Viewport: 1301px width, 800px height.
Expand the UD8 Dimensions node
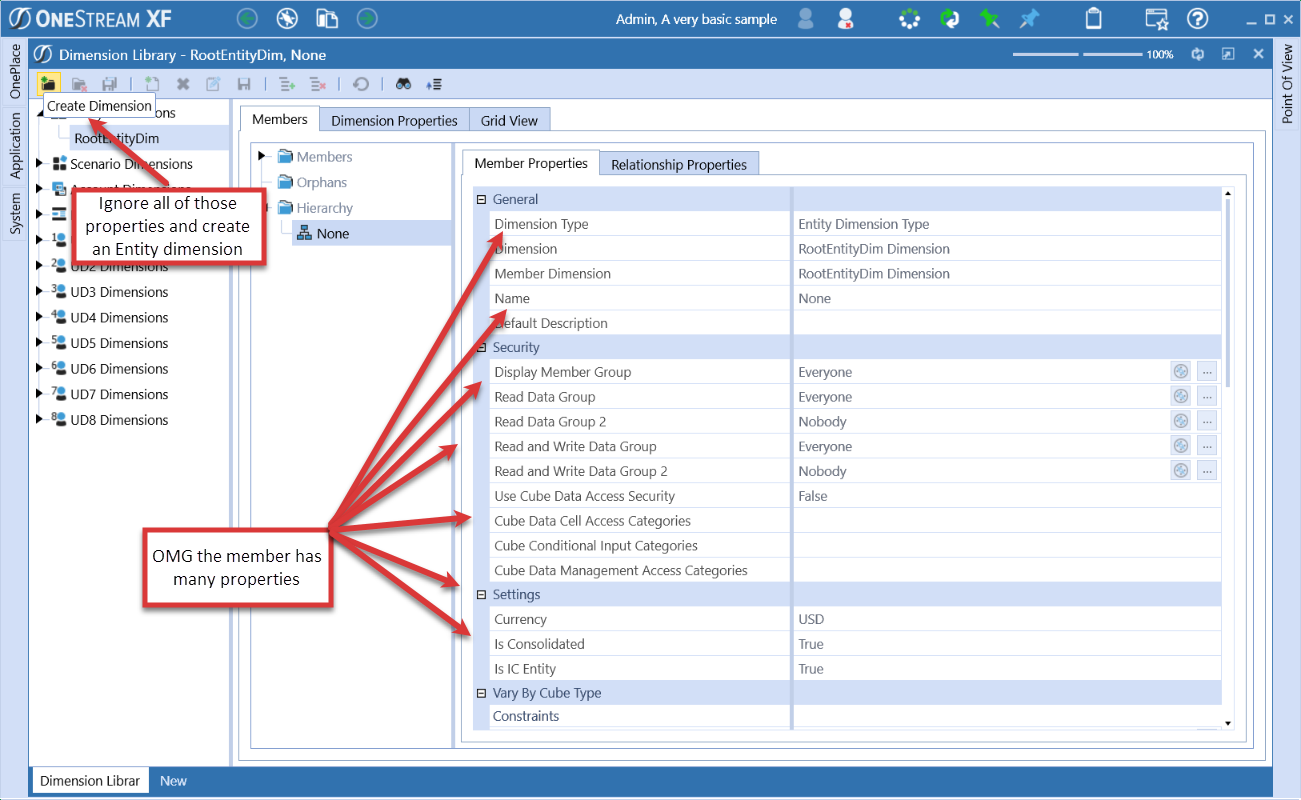pos(39,419)
